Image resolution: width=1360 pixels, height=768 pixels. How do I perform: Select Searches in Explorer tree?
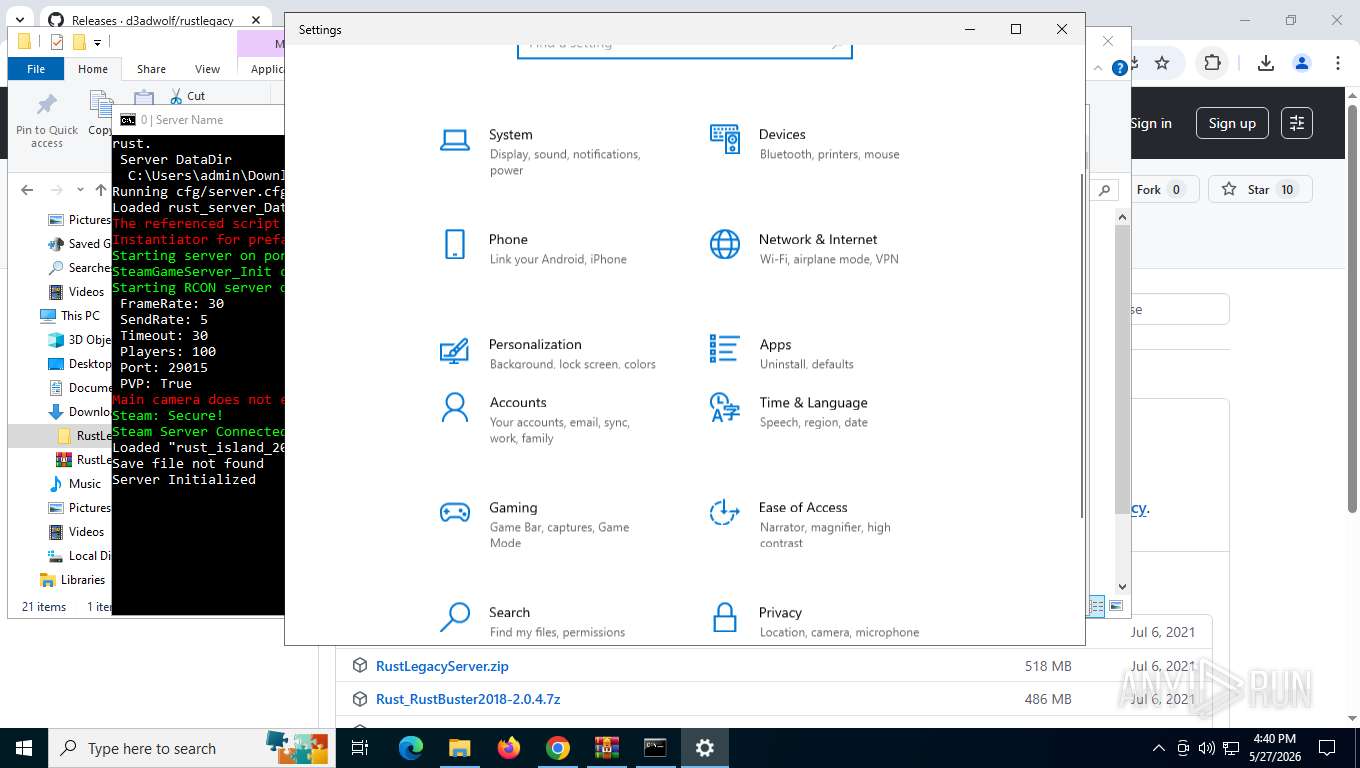(x=79, y=267)
